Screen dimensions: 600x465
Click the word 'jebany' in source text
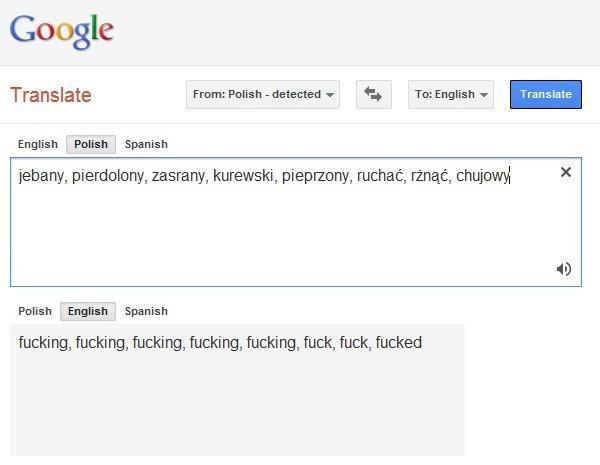click(x=41, y=176)
